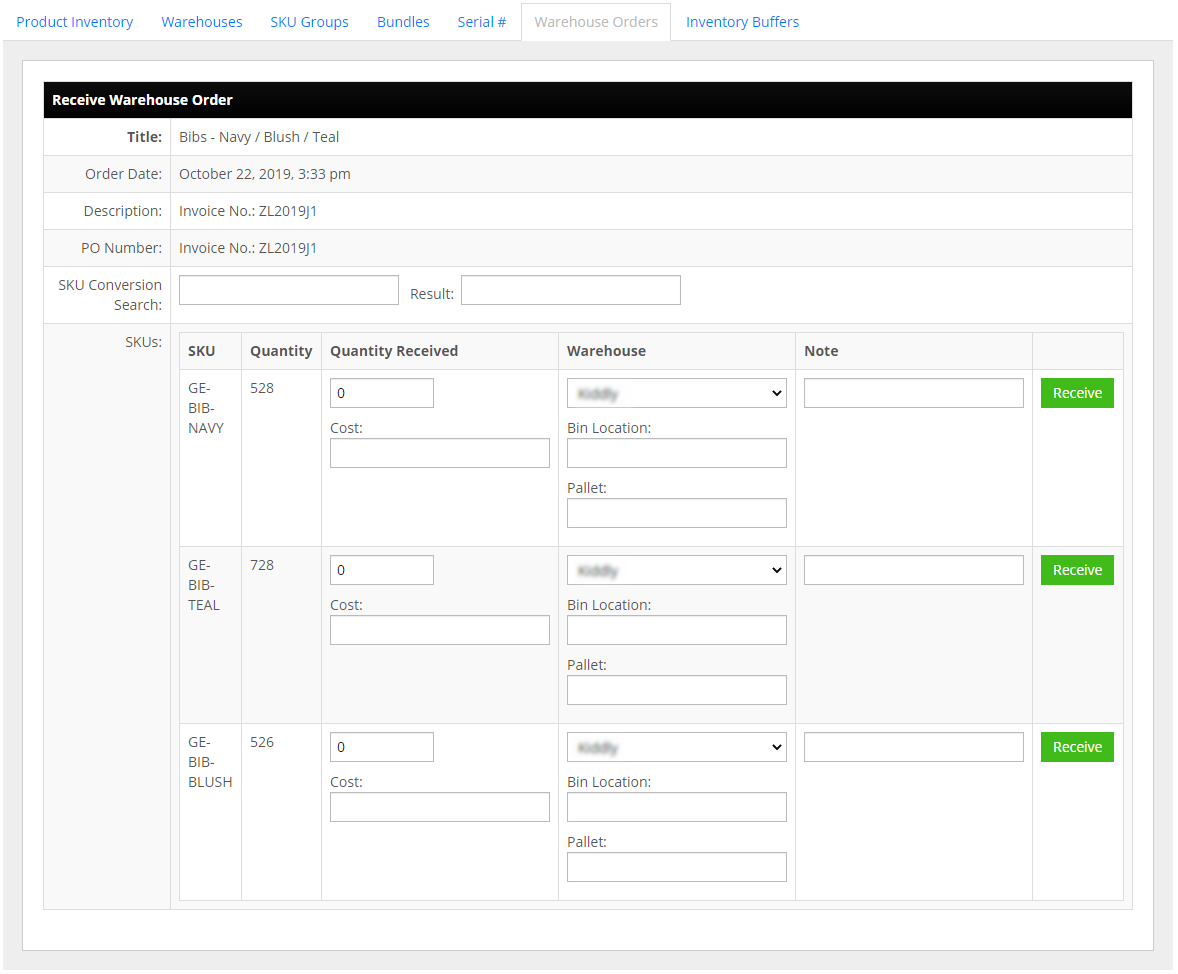Open the SKU Groups tab
The image size is (1178, 974).
[309, 22]
